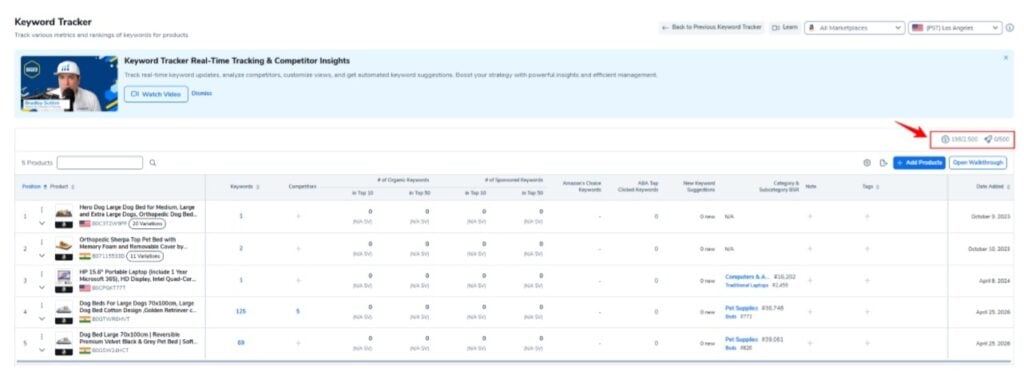Click Dog Bed Large 70x100cm Reversible title
Image resolution: width=1024 pixels, height=383 pixels.
[138, 338]
